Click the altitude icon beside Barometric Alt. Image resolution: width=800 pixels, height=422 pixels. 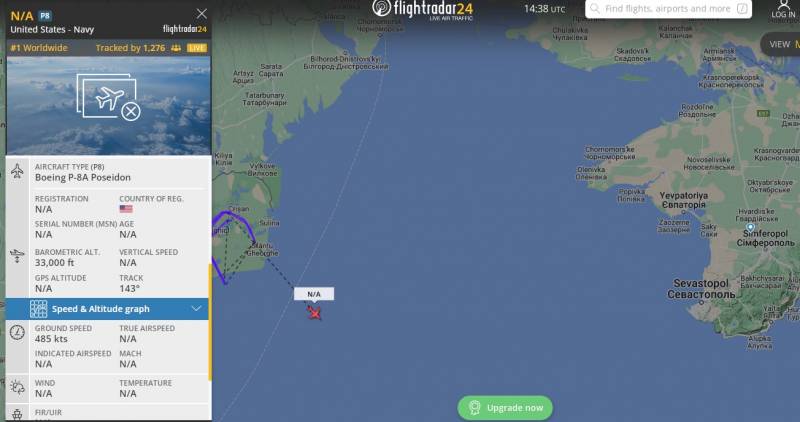(17, 256)
